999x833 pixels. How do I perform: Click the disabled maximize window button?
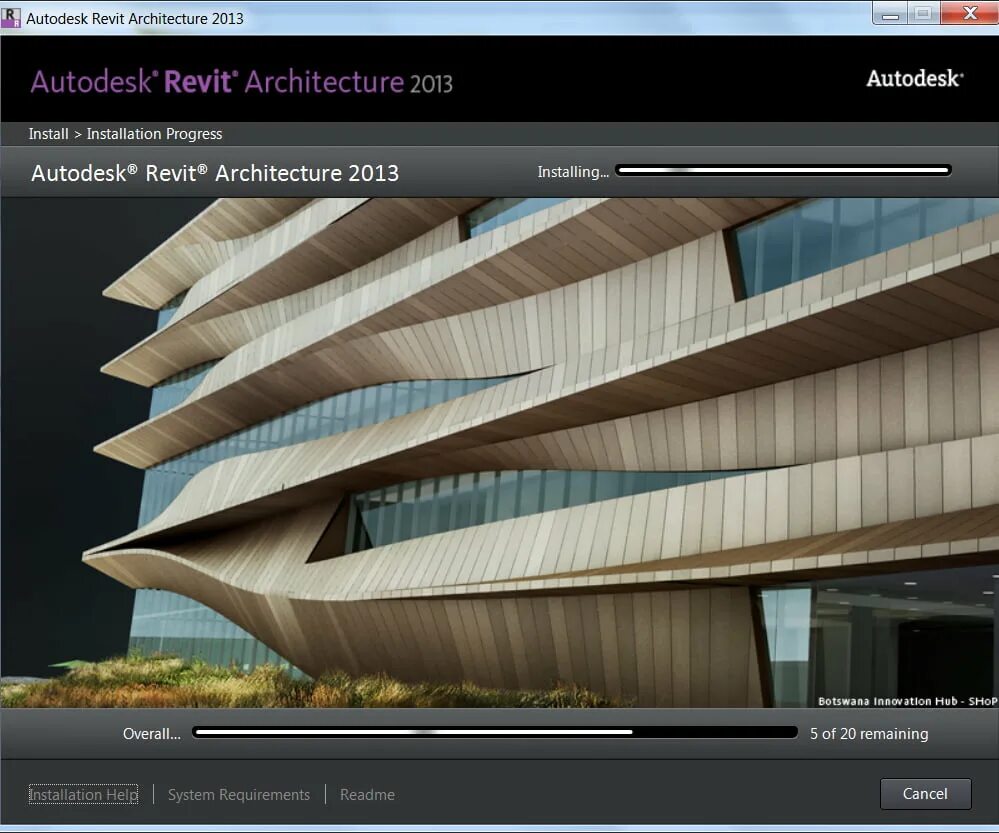(x=923, y=13)
